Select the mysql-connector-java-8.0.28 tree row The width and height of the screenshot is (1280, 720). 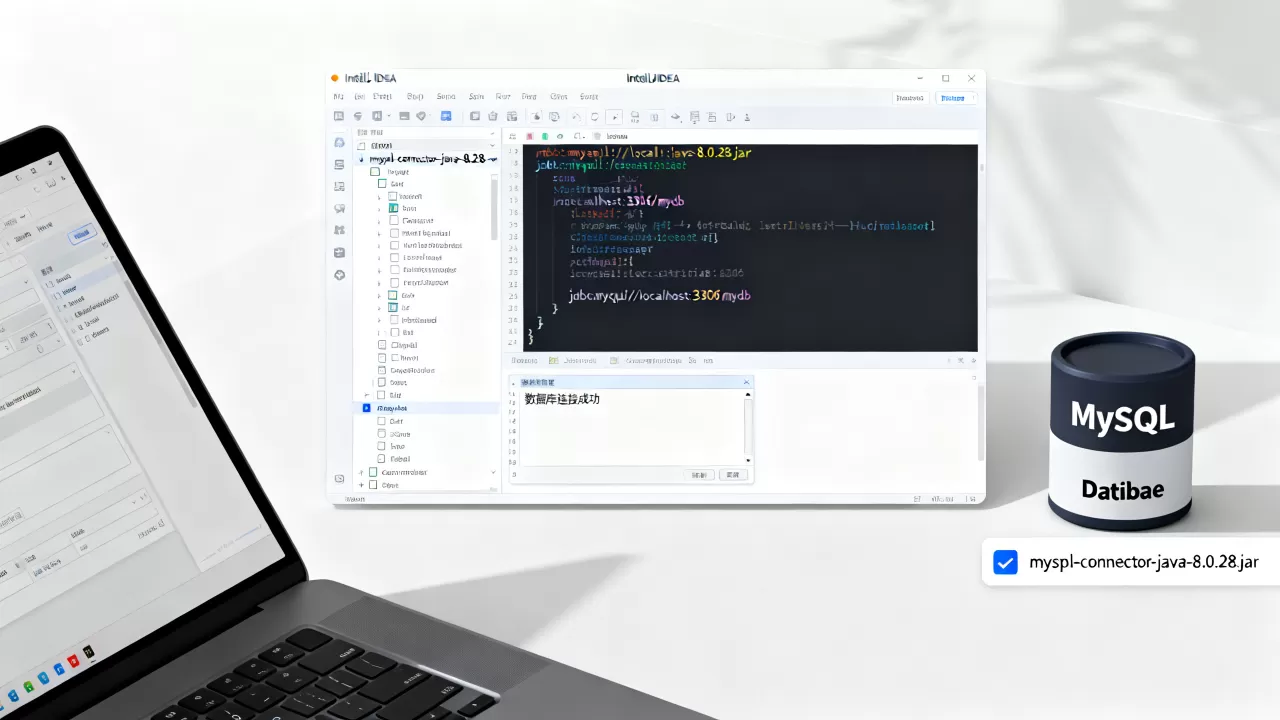point(428,159)
